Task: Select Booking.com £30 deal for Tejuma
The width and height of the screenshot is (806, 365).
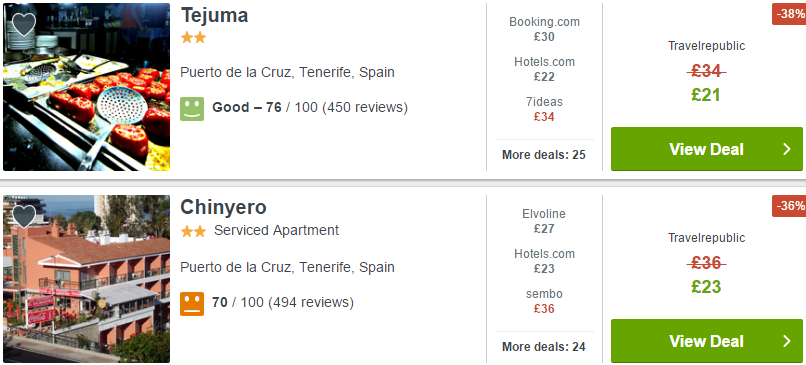Action: [544, 29]
